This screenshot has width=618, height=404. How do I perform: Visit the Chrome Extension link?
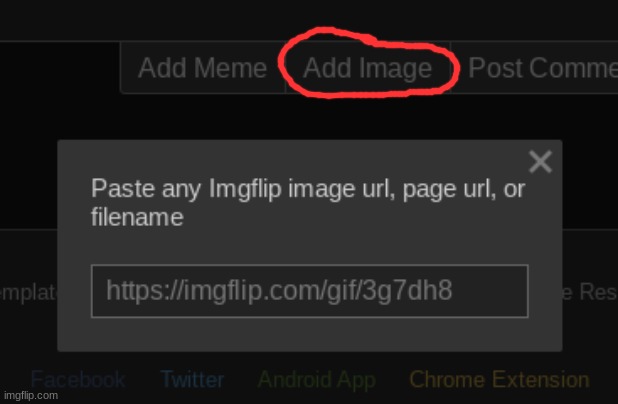[498, 380]
